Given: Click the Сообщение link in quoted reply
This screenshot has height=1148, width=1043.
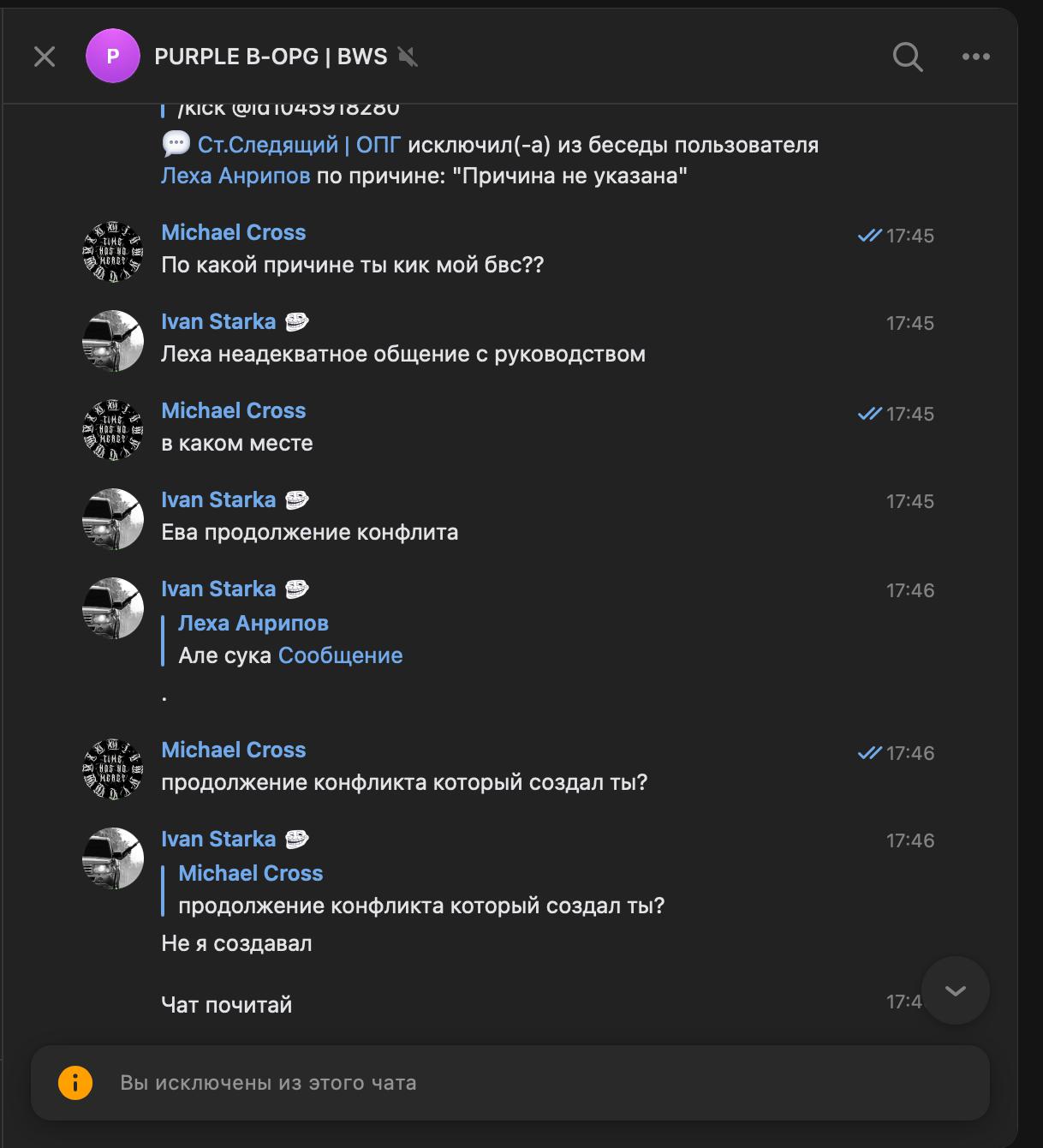Looking at the screenshot, I should pyautogui.click(x=340, y=655).
